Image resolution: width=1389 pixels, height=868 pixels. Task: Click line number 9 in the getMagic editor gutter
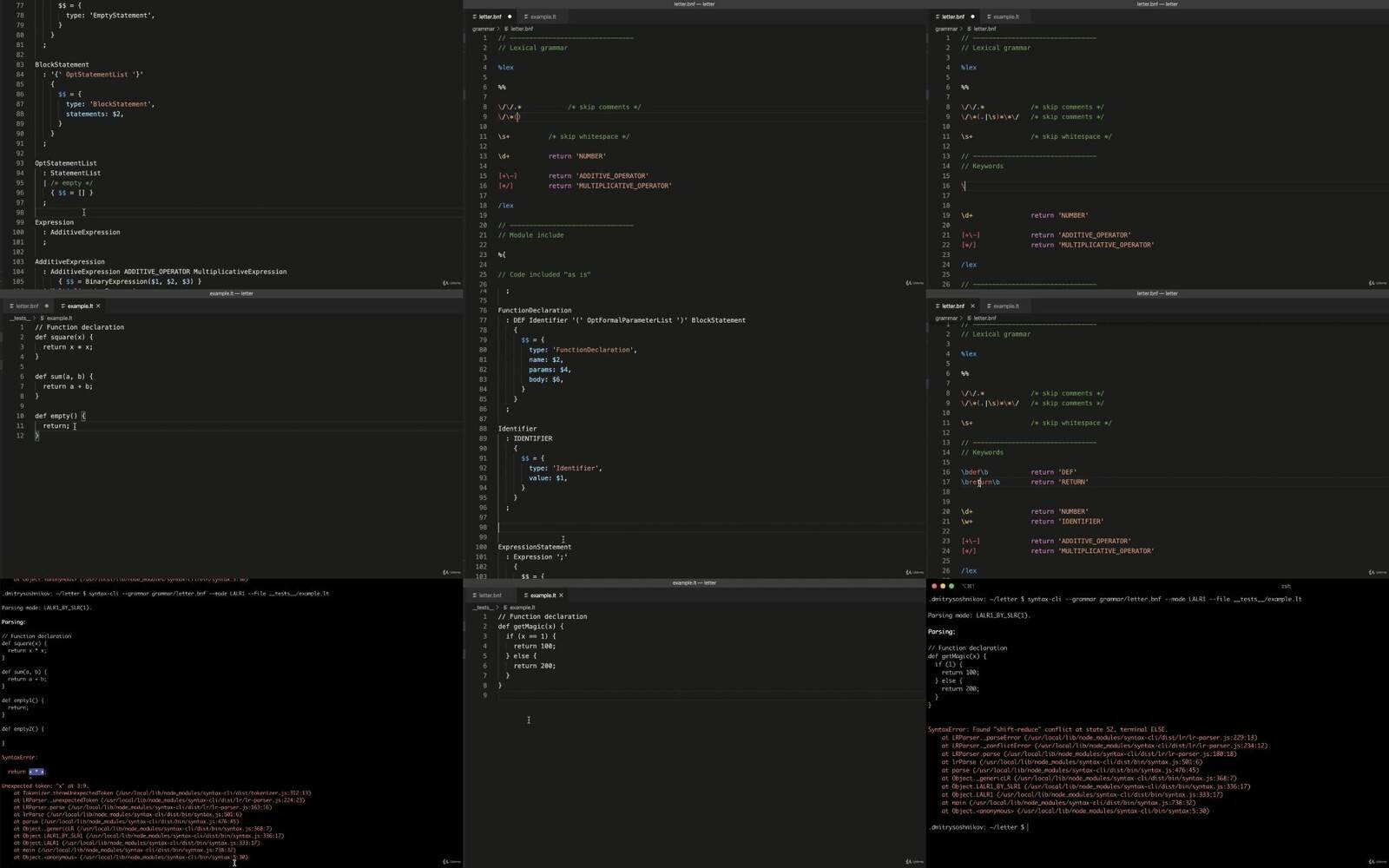coord(485,695)
